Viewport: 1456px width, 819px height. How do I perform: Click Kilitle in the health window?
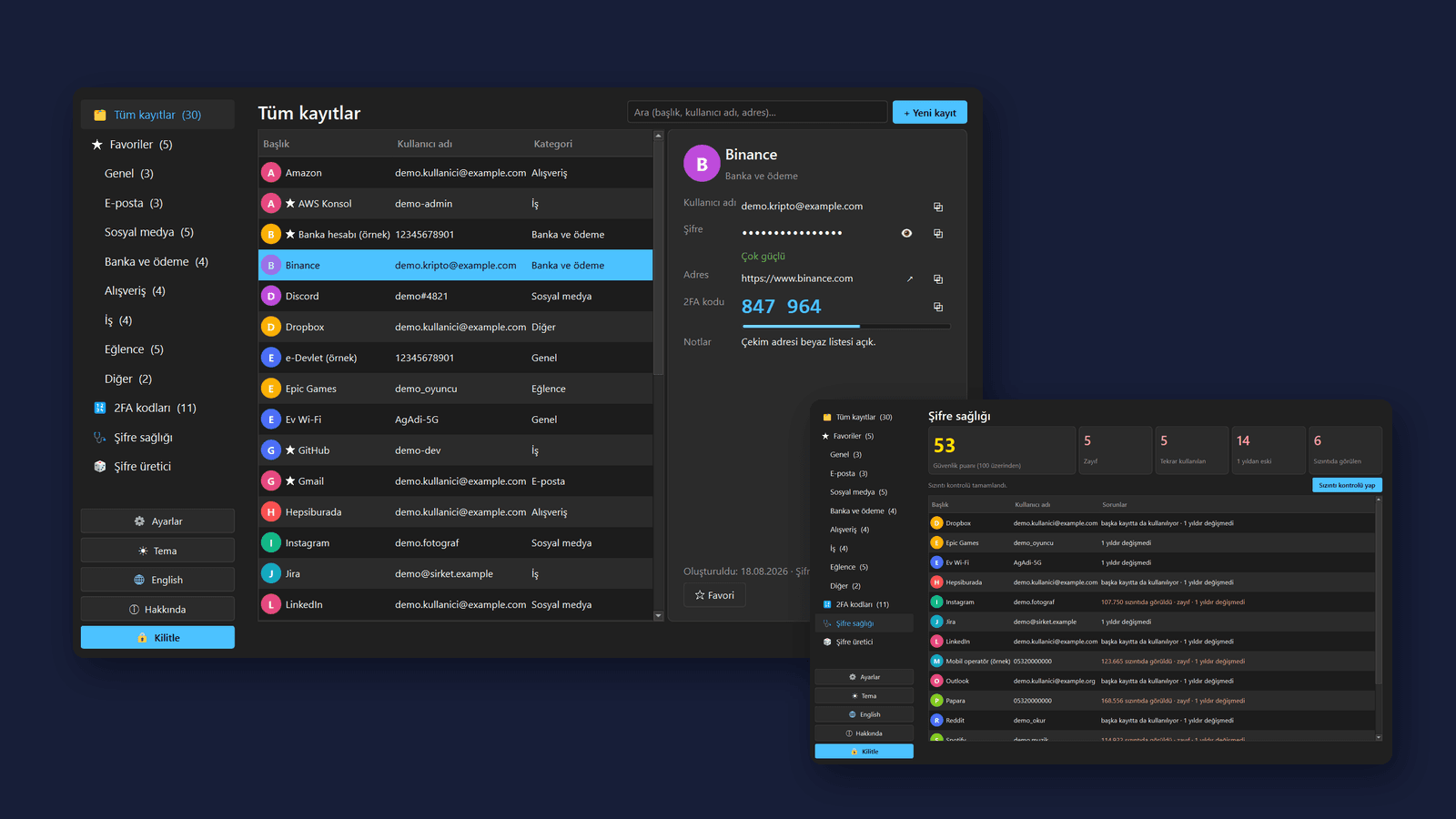[x=864, y=752]
